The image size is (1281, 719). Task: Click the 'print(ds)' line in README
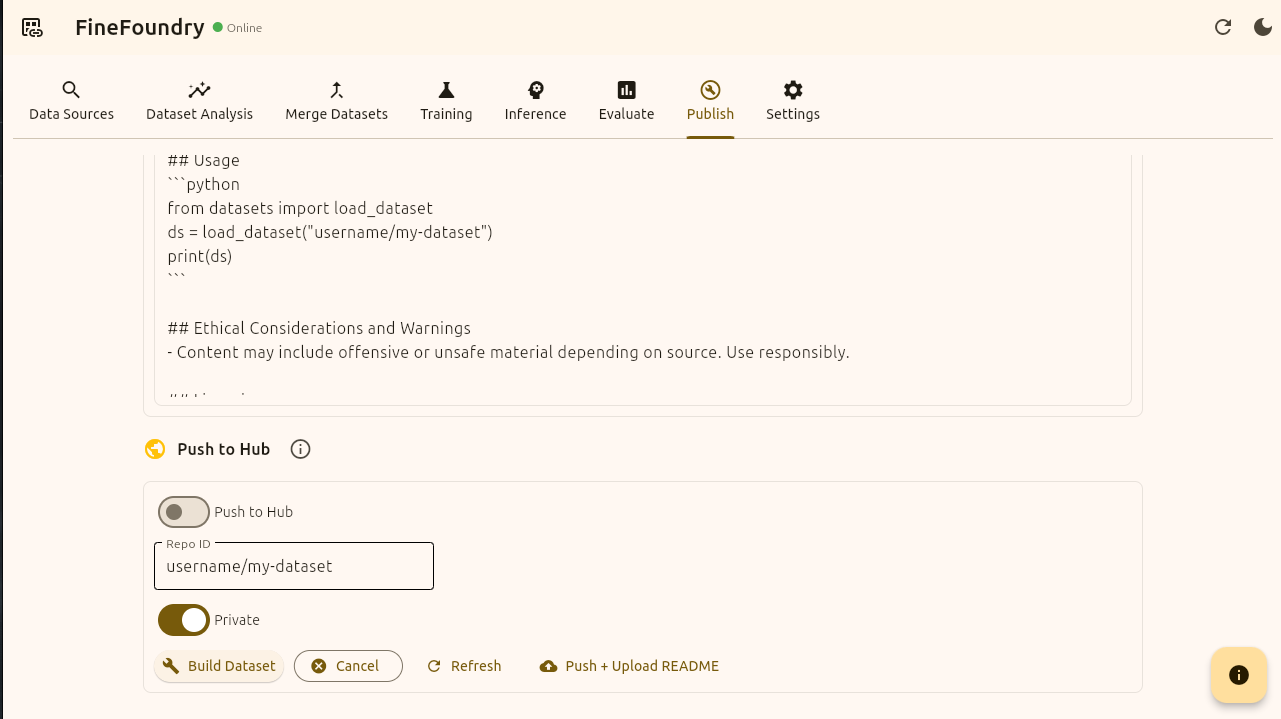point(200,256)
